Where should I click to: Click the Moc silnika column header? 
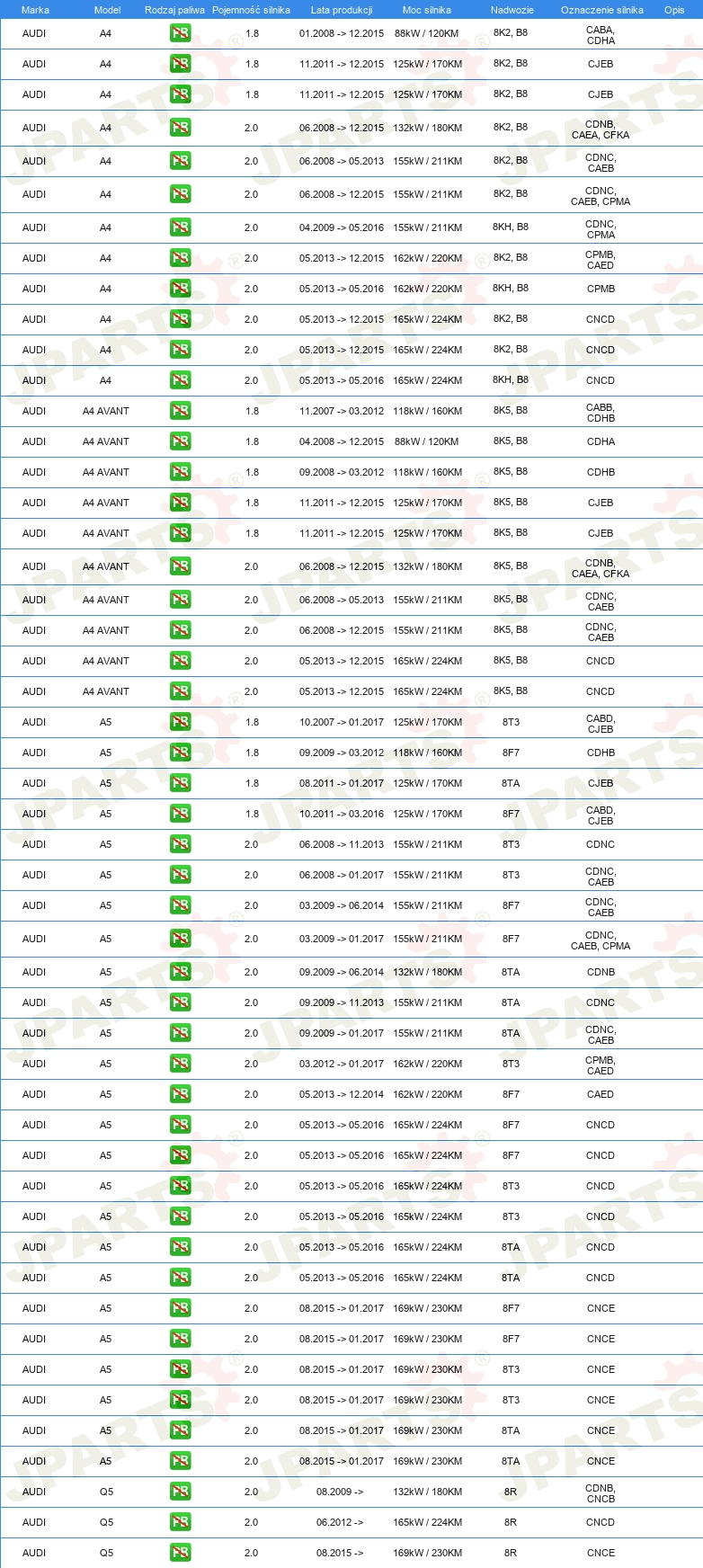[x=427, y=10]
